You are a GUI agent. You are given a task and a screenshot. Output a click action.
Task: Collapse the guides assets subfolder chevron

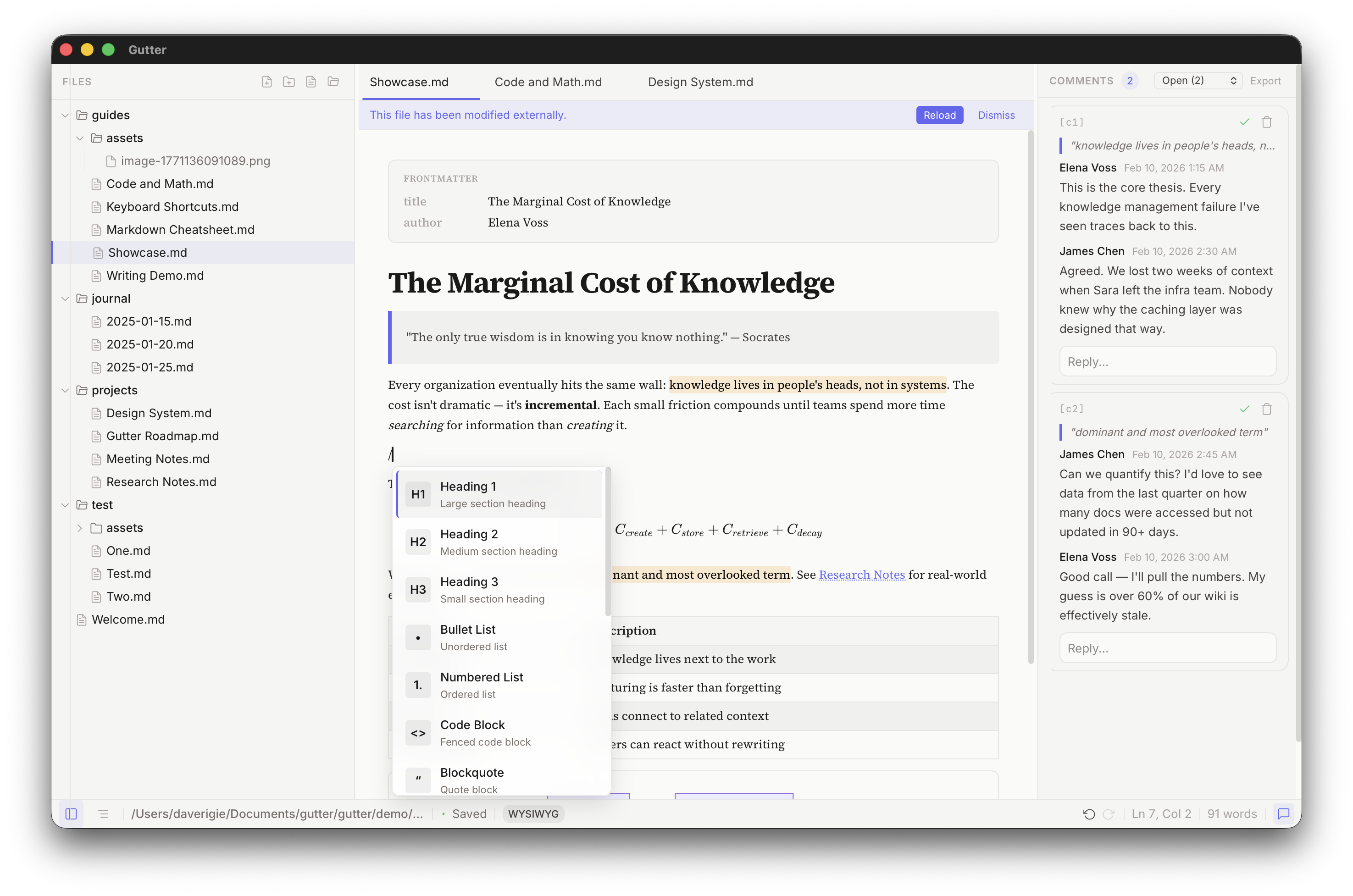coord(80,138)
